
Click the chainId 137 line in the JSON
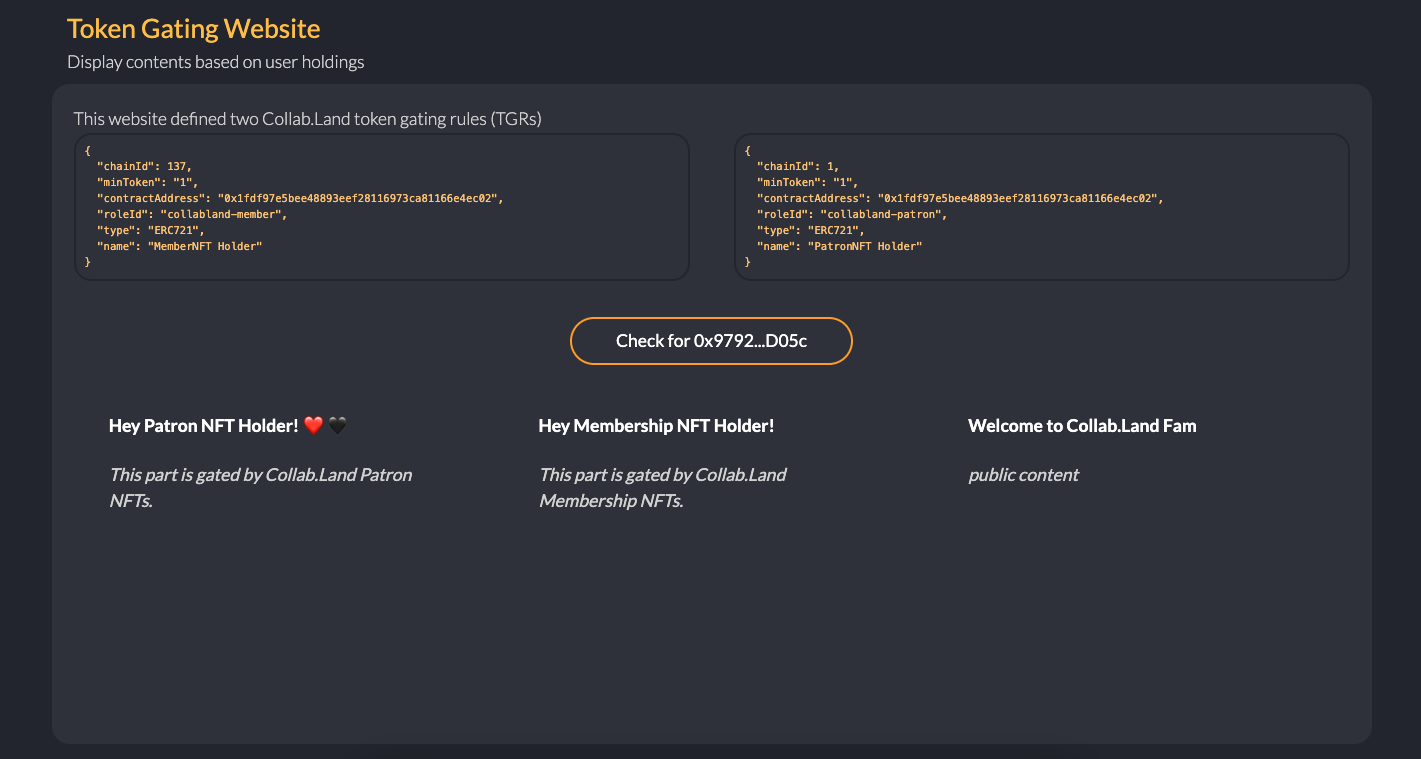click(143, 166)
